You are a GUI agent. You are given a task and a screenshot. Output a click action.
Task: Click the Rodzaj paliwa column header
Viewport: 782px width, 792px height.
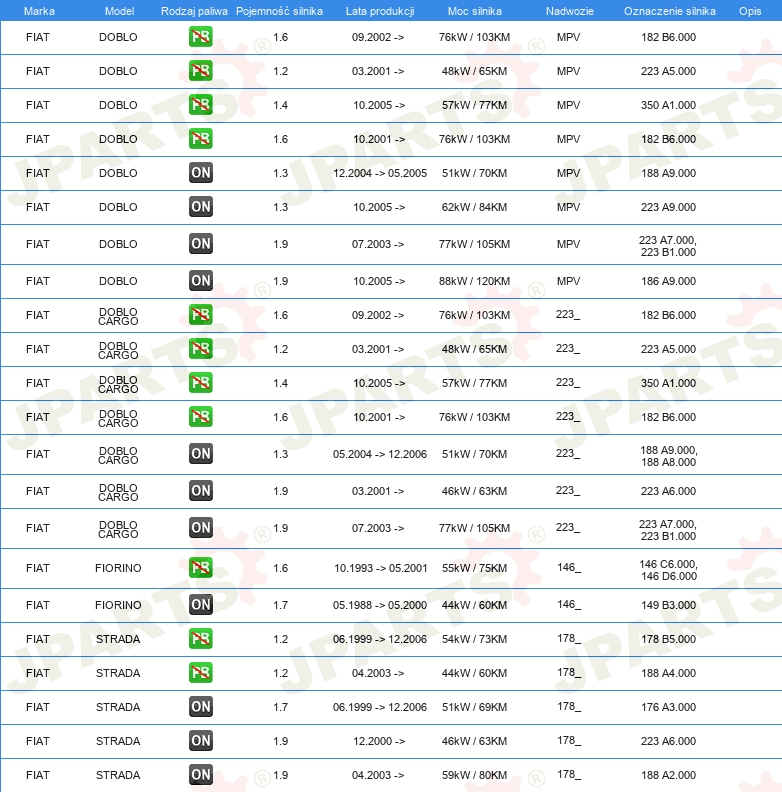click(194, 11)
